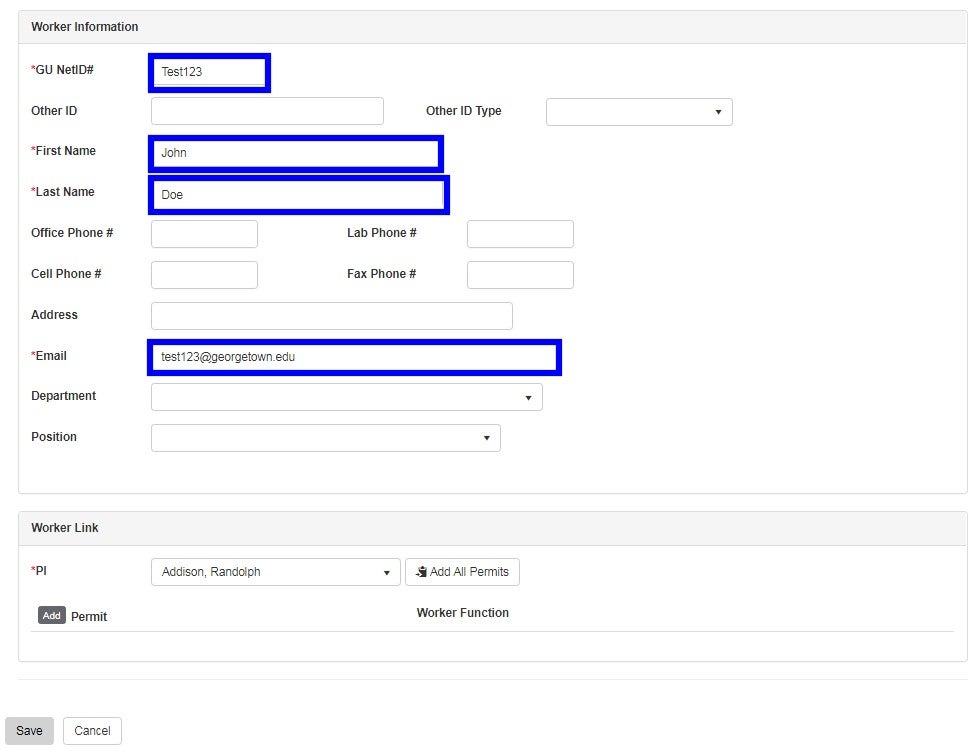Edit the First Name field

point(296,154)
